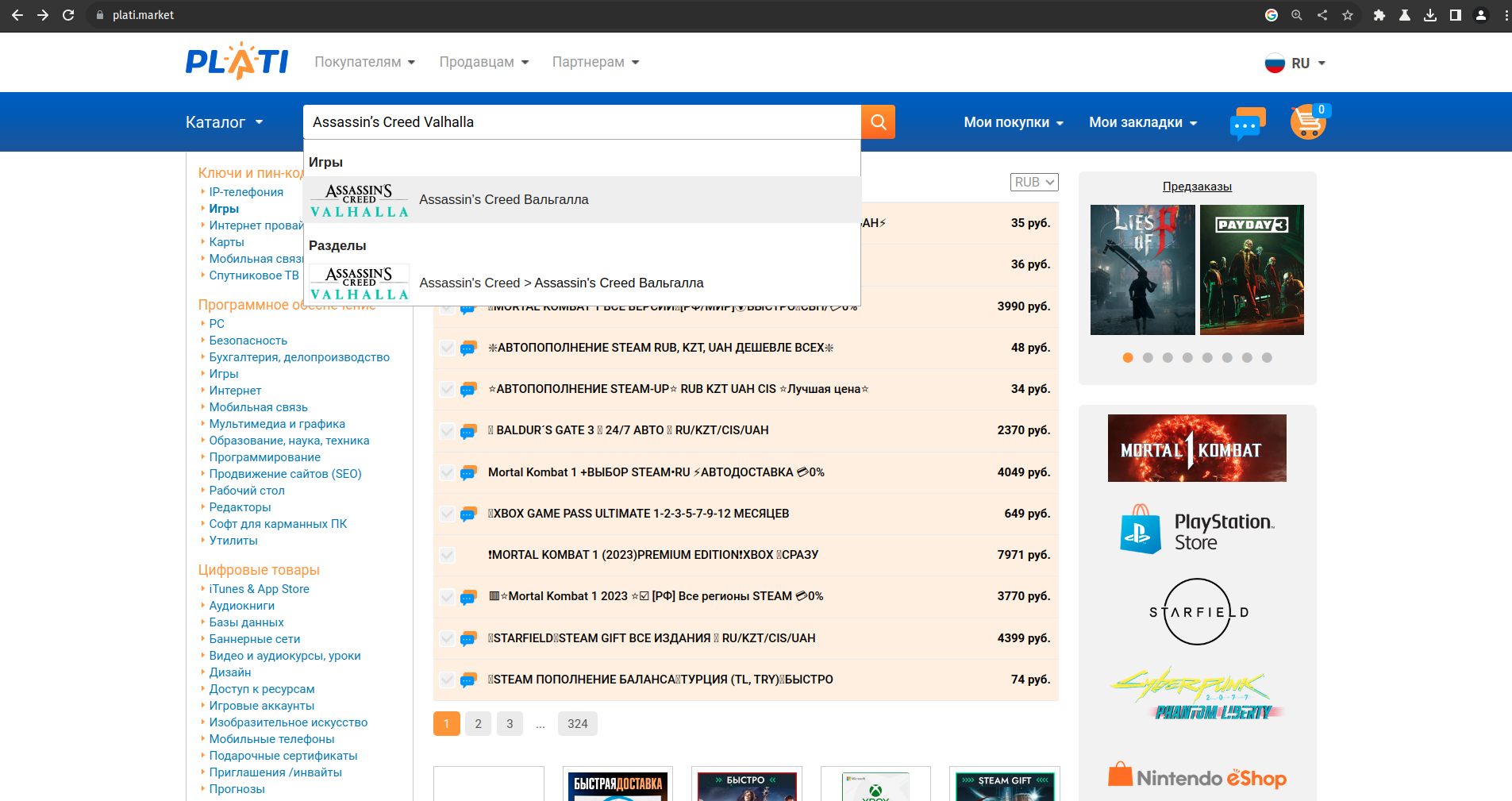Expand the Партнерам menu
The image size is (1512, 801).
tap(595, 62)
